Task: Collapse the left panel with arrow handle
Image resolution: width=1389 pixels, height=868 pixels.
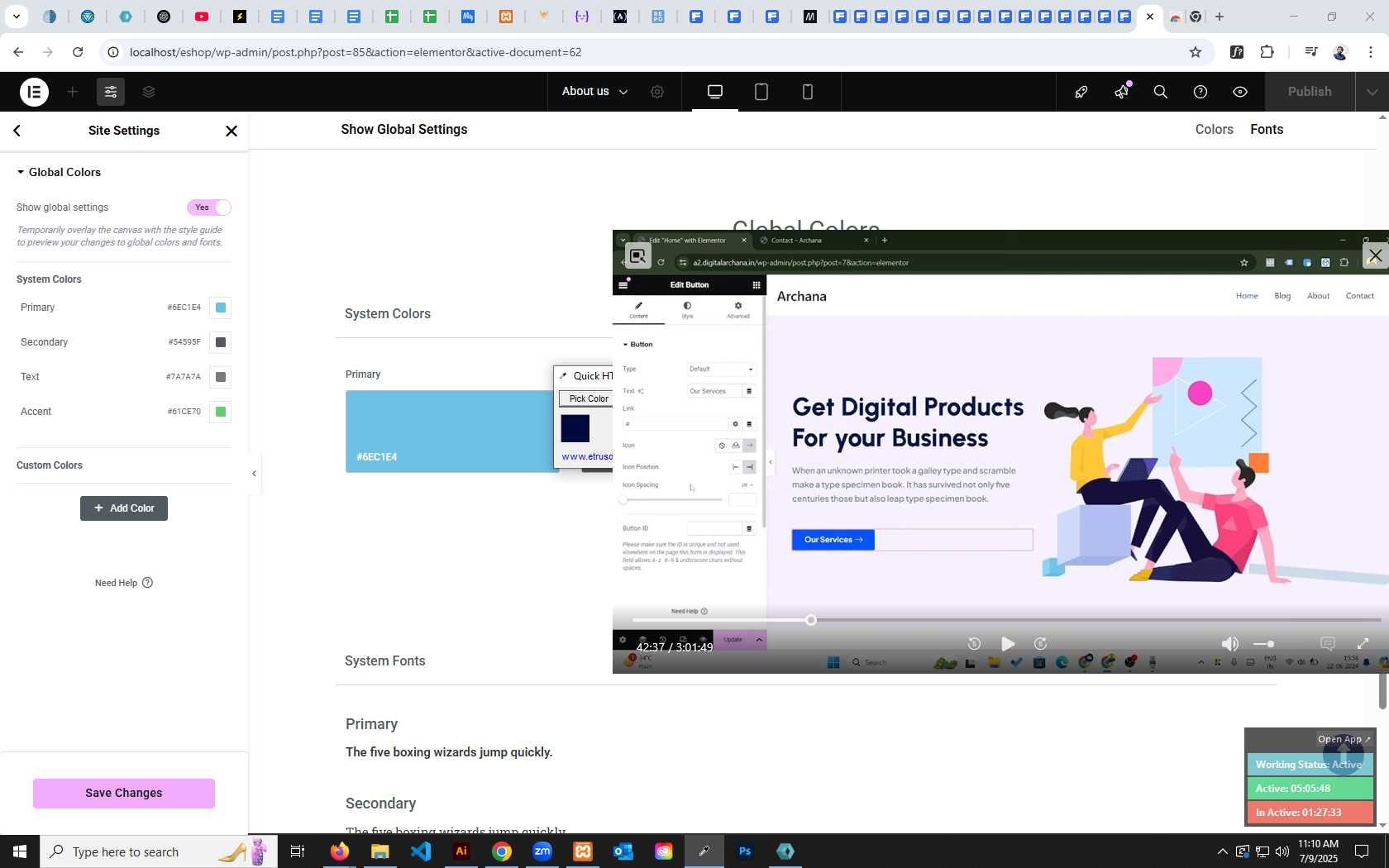Action: click(254, 474)
